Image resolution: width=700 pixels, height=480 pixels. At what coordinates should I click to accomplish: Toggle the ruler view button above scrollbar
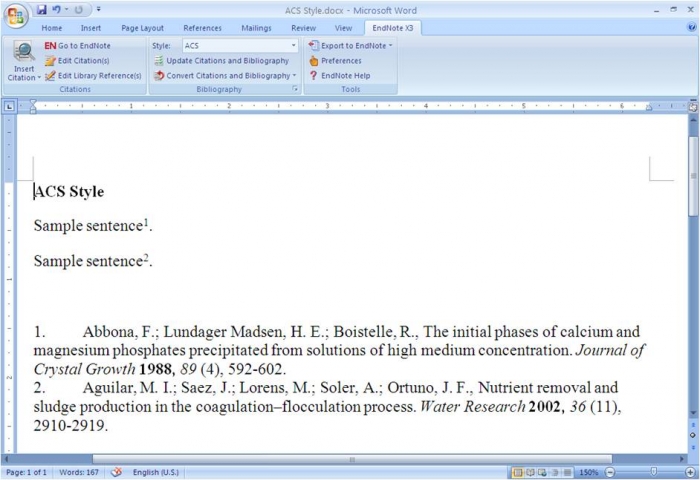pos(693,105)
